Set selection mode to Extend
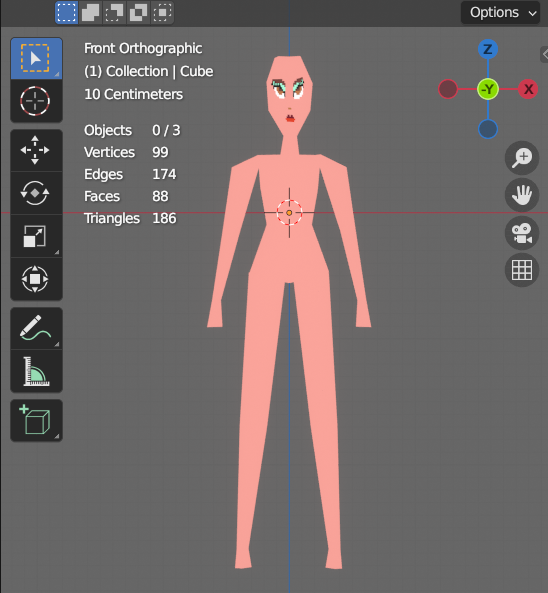Viewport: 548px width, 593px height. (x=90, y=12)
